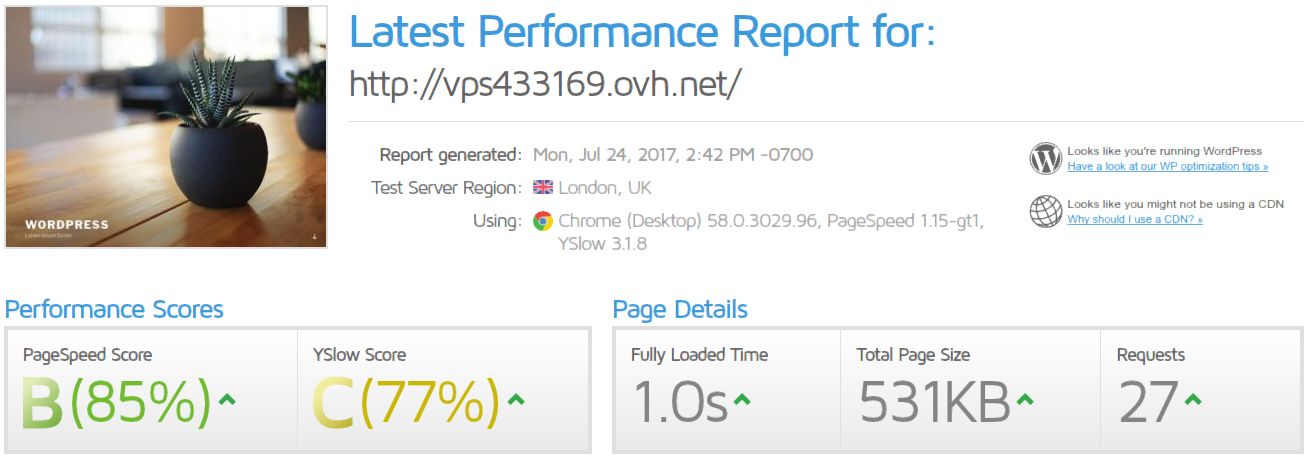
Task: Click the YSlow Score C (77%) grade
Action: [x=405, y=402]
